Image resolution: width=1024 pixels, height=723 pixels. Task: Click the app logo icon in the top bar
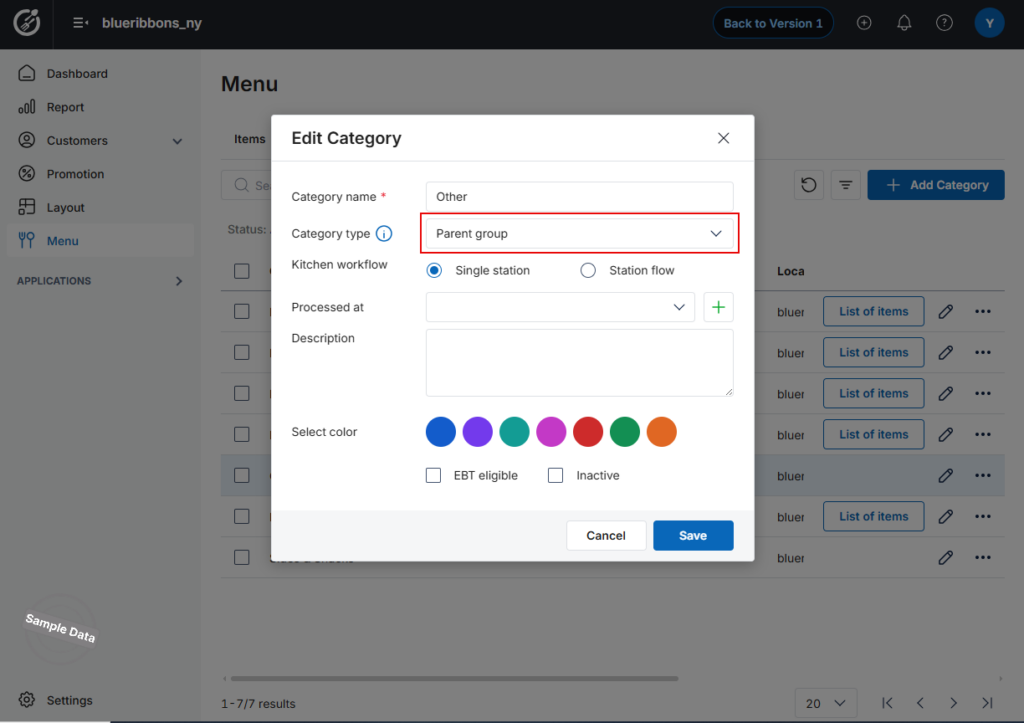pos(27,23)
